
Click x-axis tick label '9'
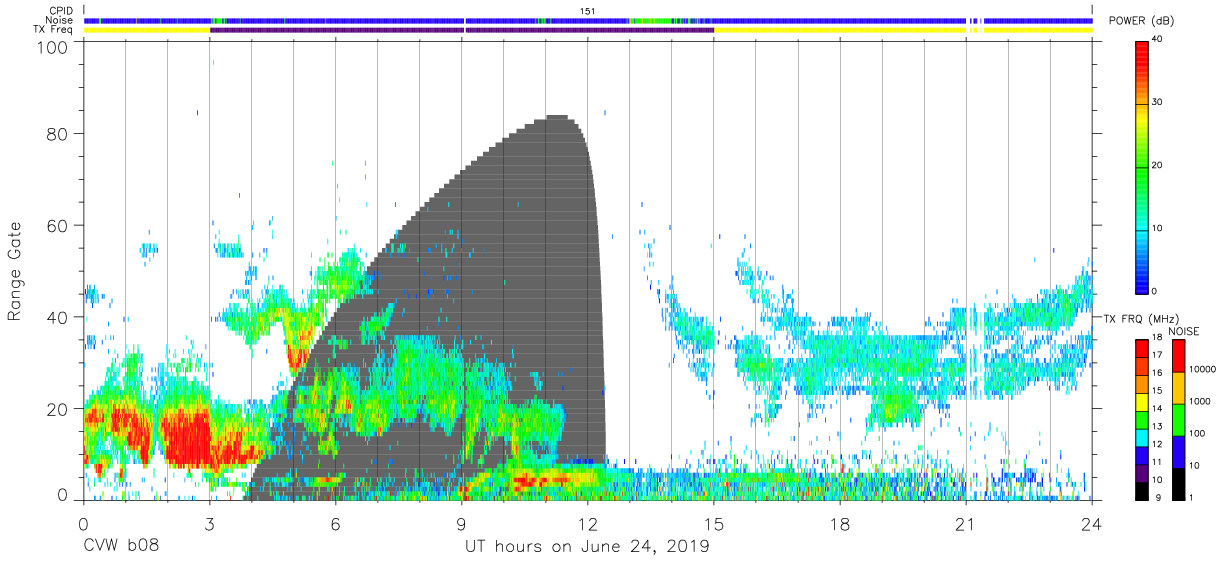tap(462, 523)
